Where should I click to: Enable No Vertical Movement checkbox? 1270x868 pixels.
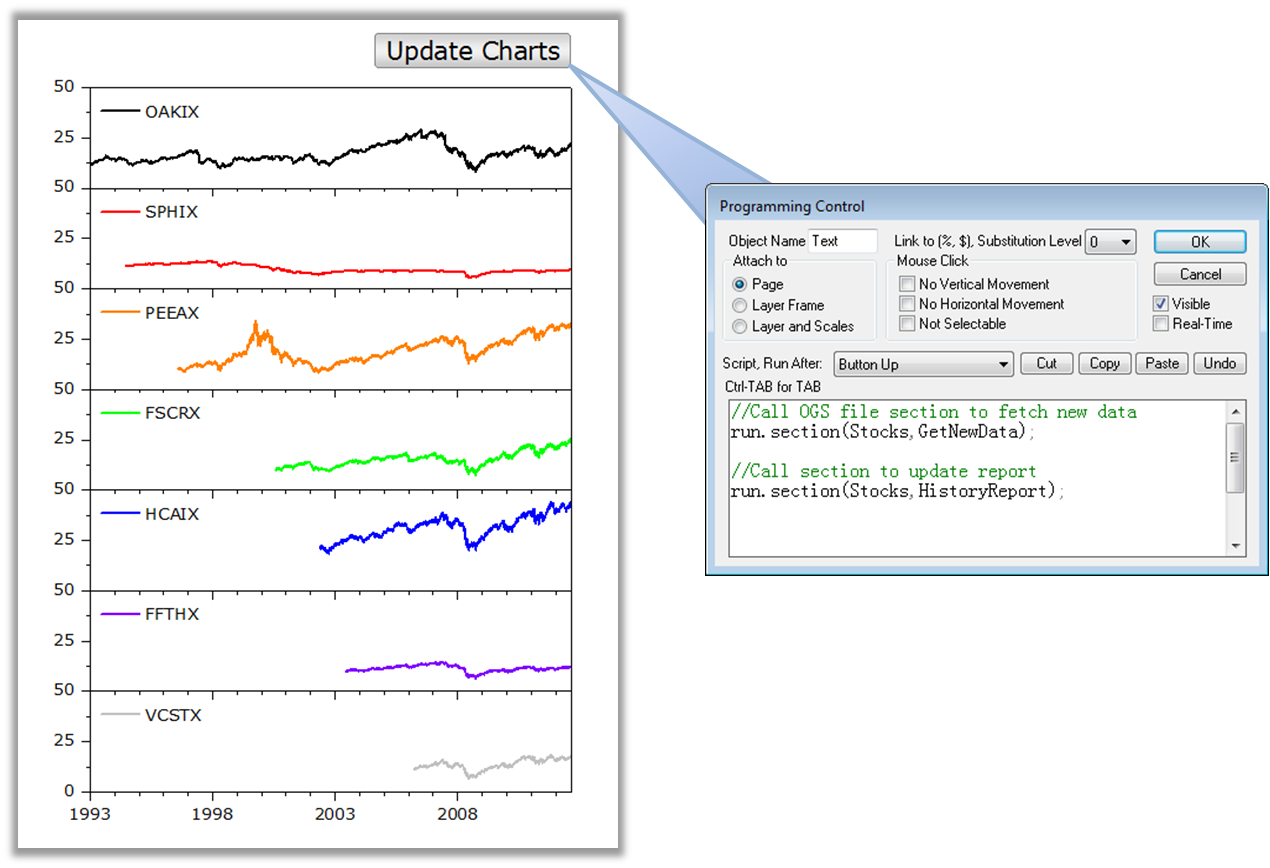coord(907,284)
